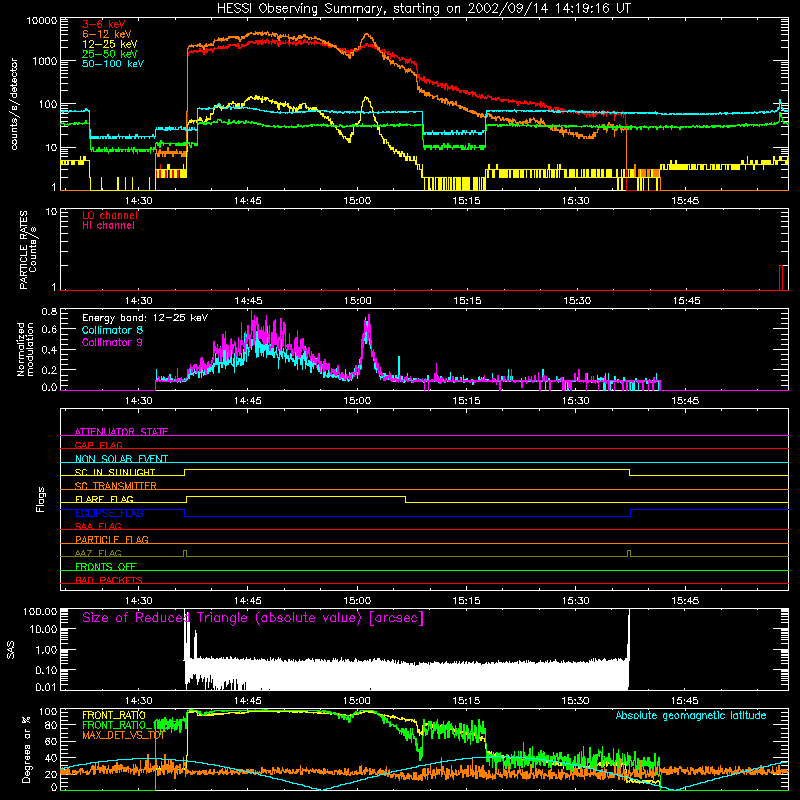Select the GAP_FLAG label

98,445
